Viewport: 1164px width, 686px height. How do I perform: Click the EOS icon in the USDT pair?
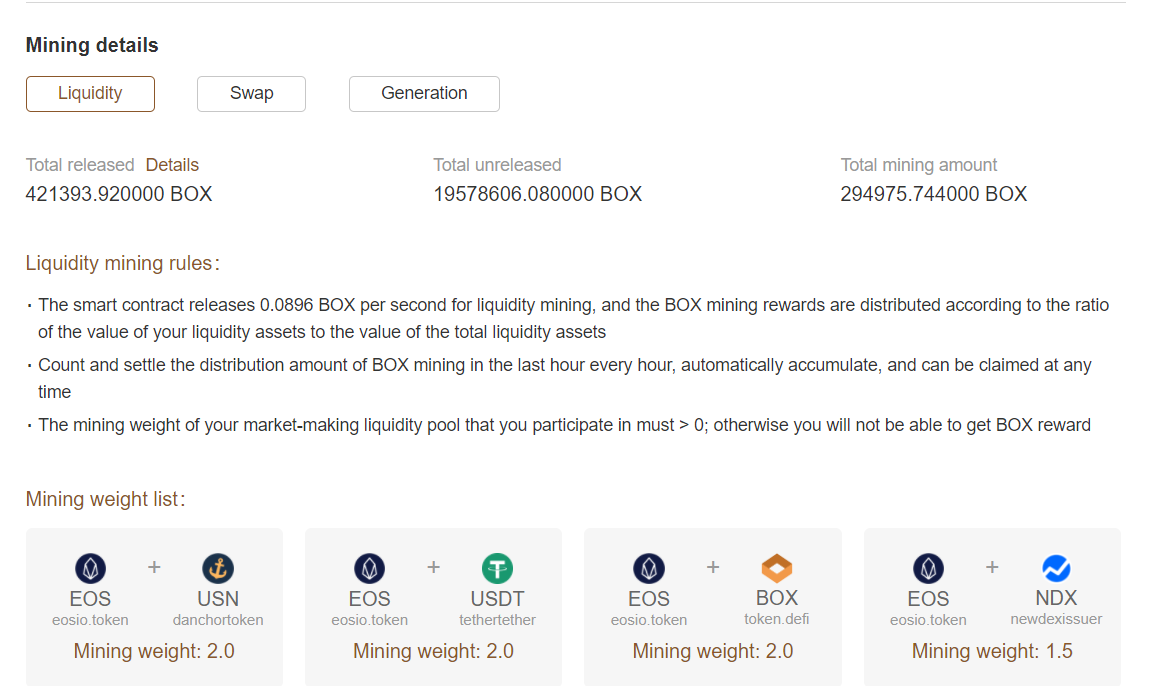click(370, 569)
